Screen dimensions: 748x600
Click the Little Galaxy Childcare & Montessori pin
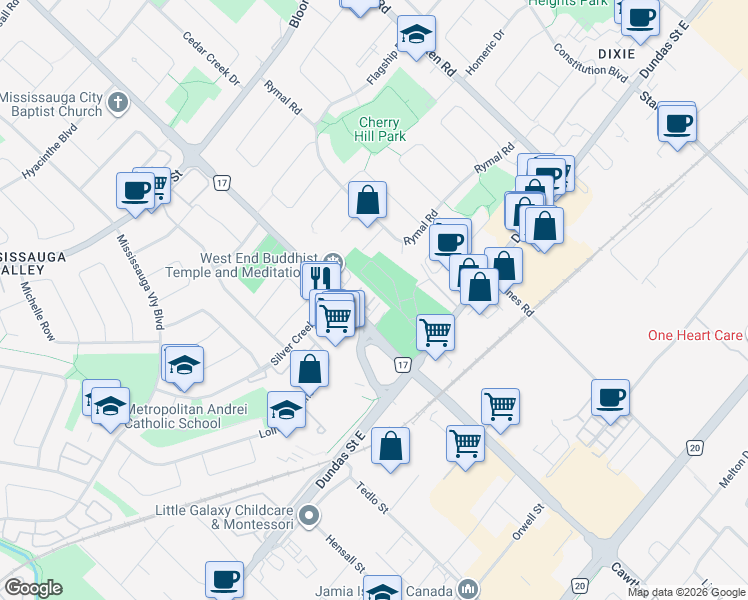[310, 517]
